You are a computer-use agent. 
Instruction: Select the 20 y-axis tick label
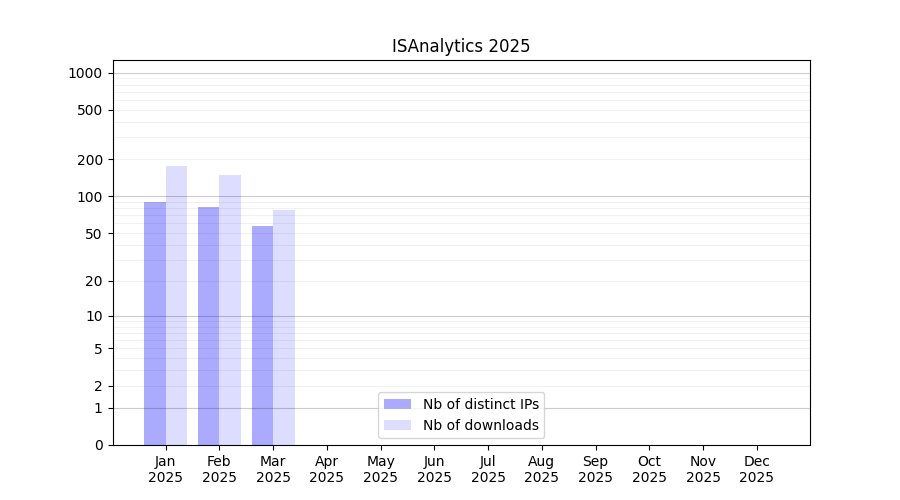click(94, 281)
